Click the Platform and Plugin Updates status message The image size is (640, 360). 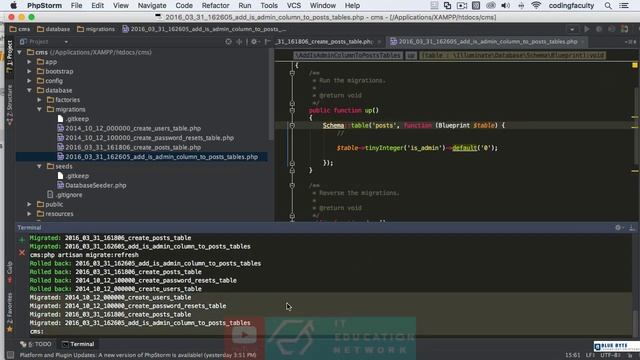138,355
